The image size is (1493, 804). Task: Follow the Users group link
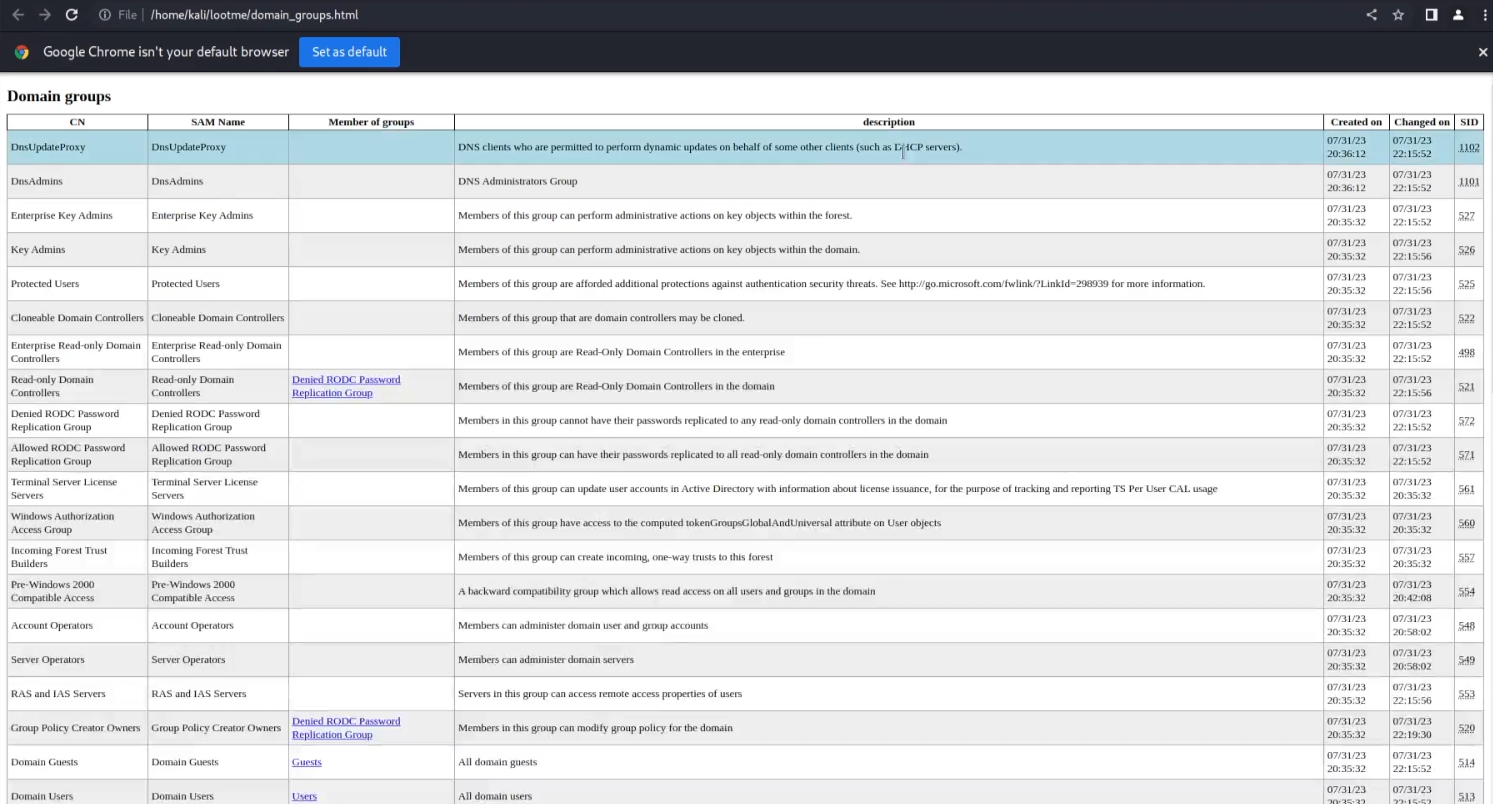point(304,796)
